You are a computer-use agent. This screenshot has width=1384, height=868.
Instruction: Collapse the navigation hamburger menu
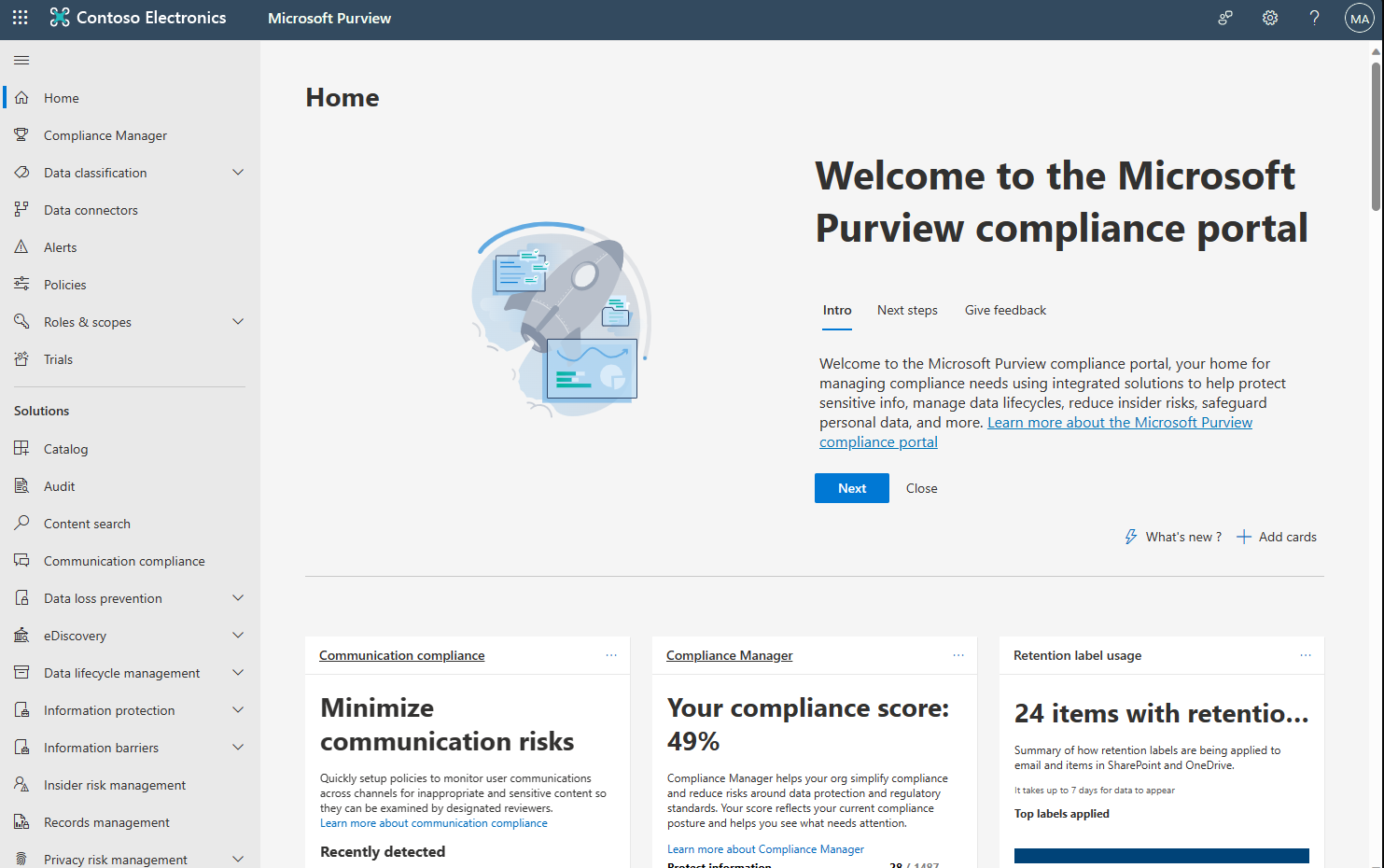click(21, 61)
